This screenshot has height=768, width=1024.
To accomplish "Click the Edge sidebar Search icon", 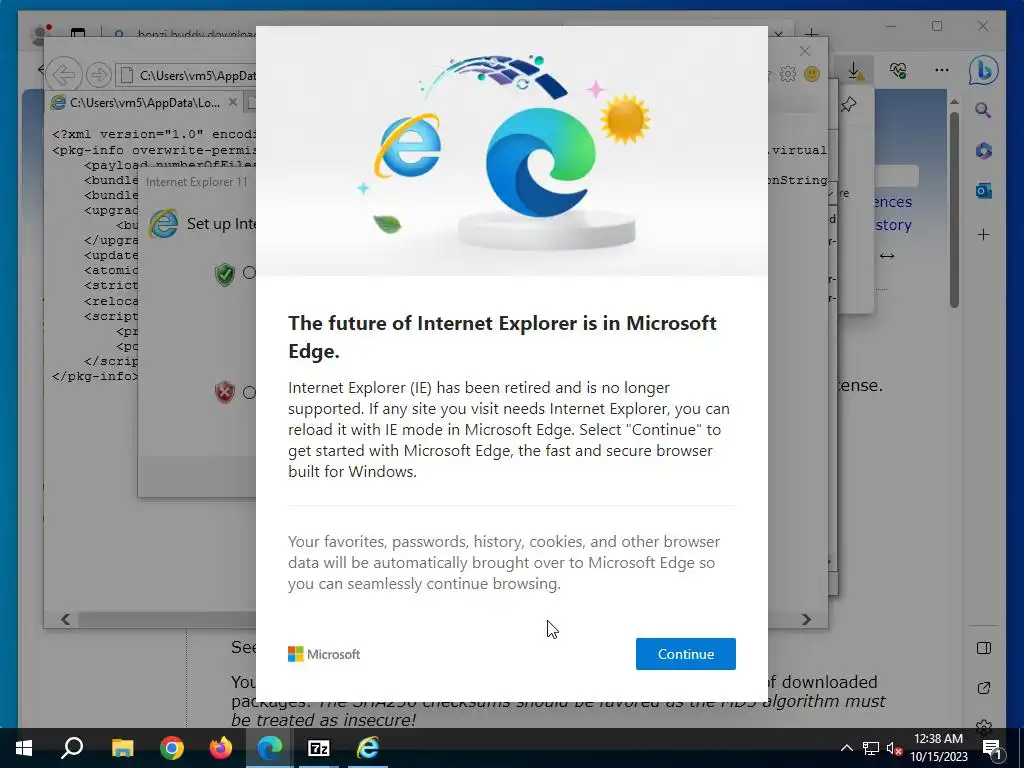I will click(983, 110).
